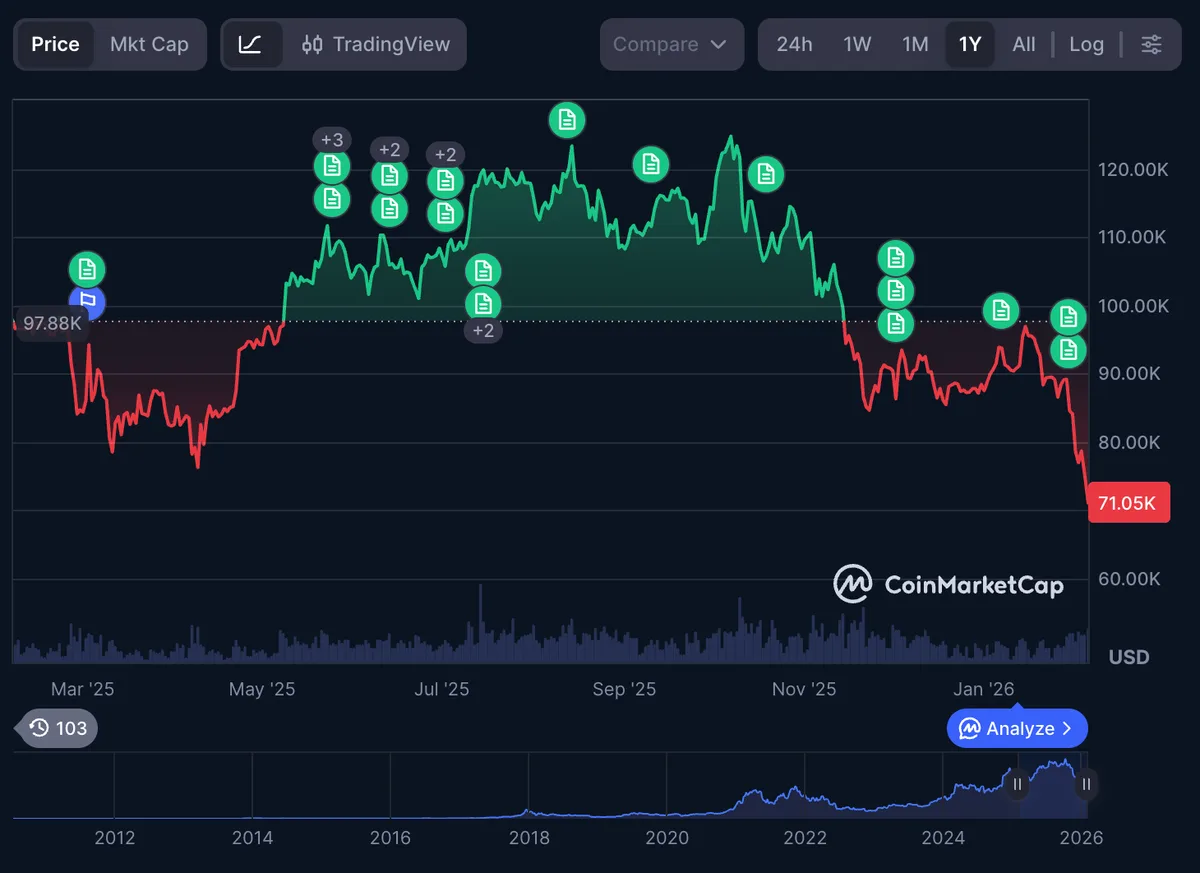Select the All timeframe tab
Screen dimensions: 1200x873
(x=1025, y=44)
